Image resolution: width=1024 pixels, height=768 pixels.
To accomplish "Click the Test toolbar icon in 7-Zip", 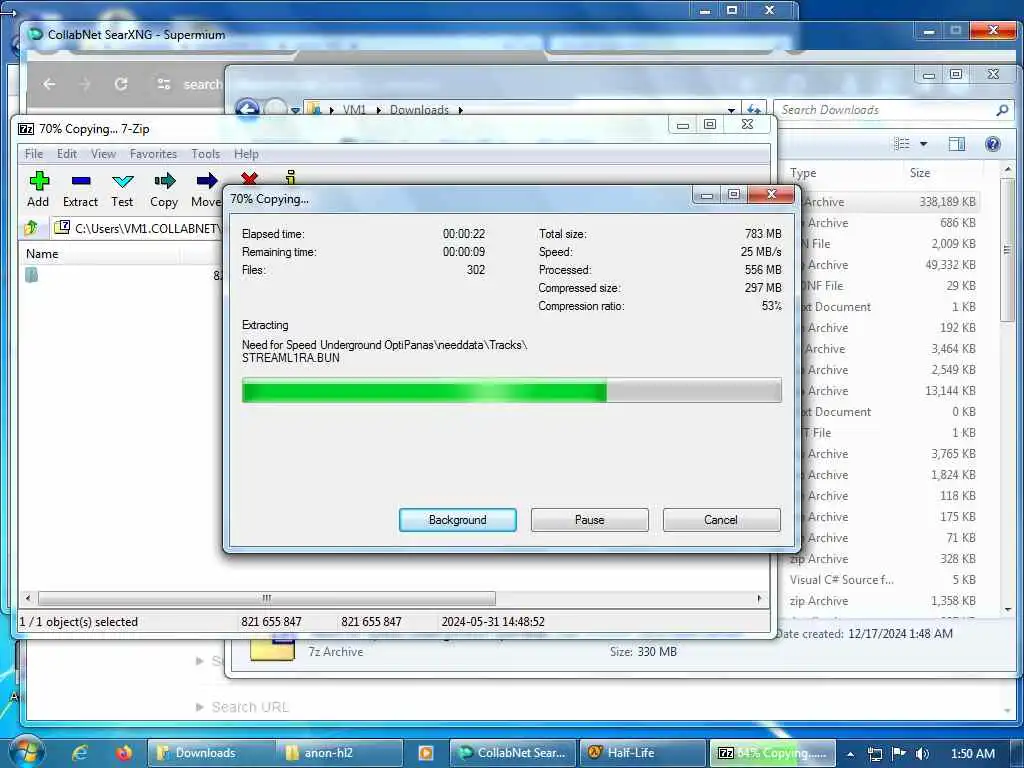I will [x=122, y=182].
